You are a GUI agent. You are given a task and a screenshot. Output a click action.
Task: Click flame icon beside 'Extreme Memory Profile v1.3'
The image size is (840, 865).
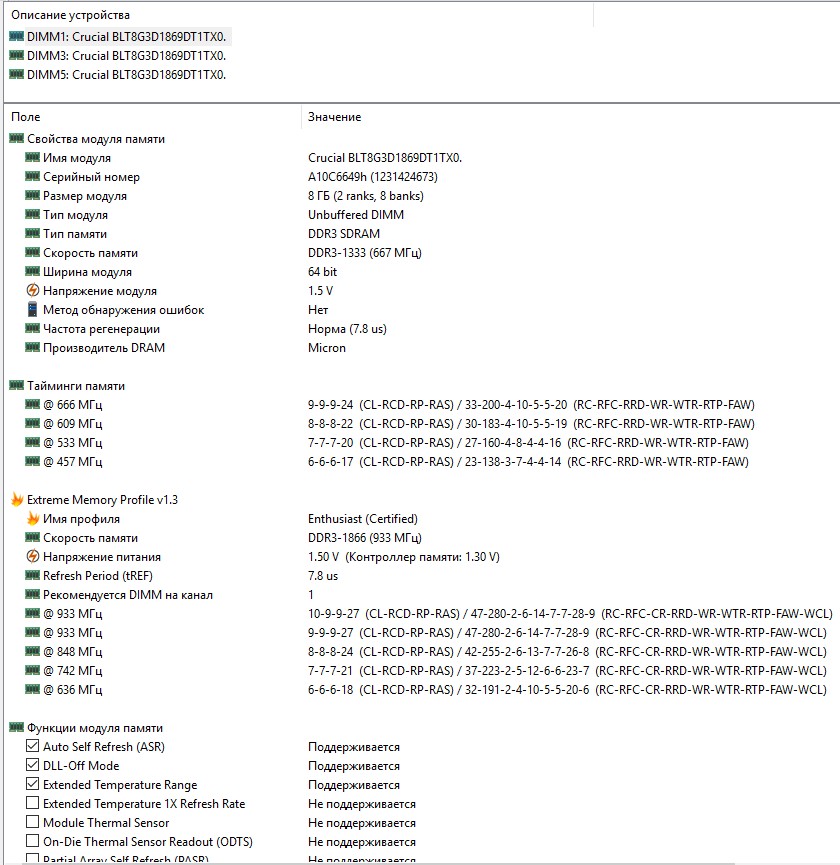click(17, 500)
